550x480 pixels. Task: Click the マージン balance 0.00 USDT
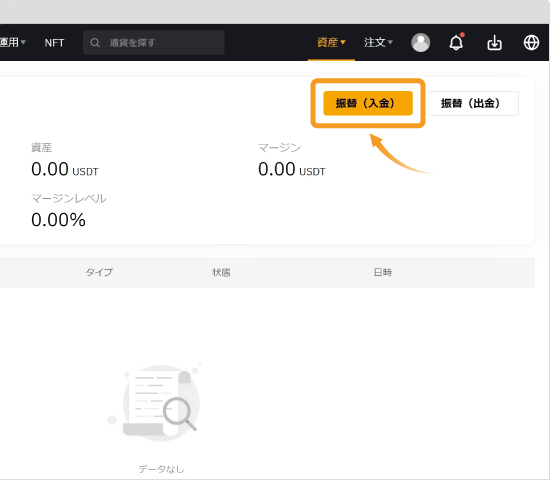click(292, 169)
